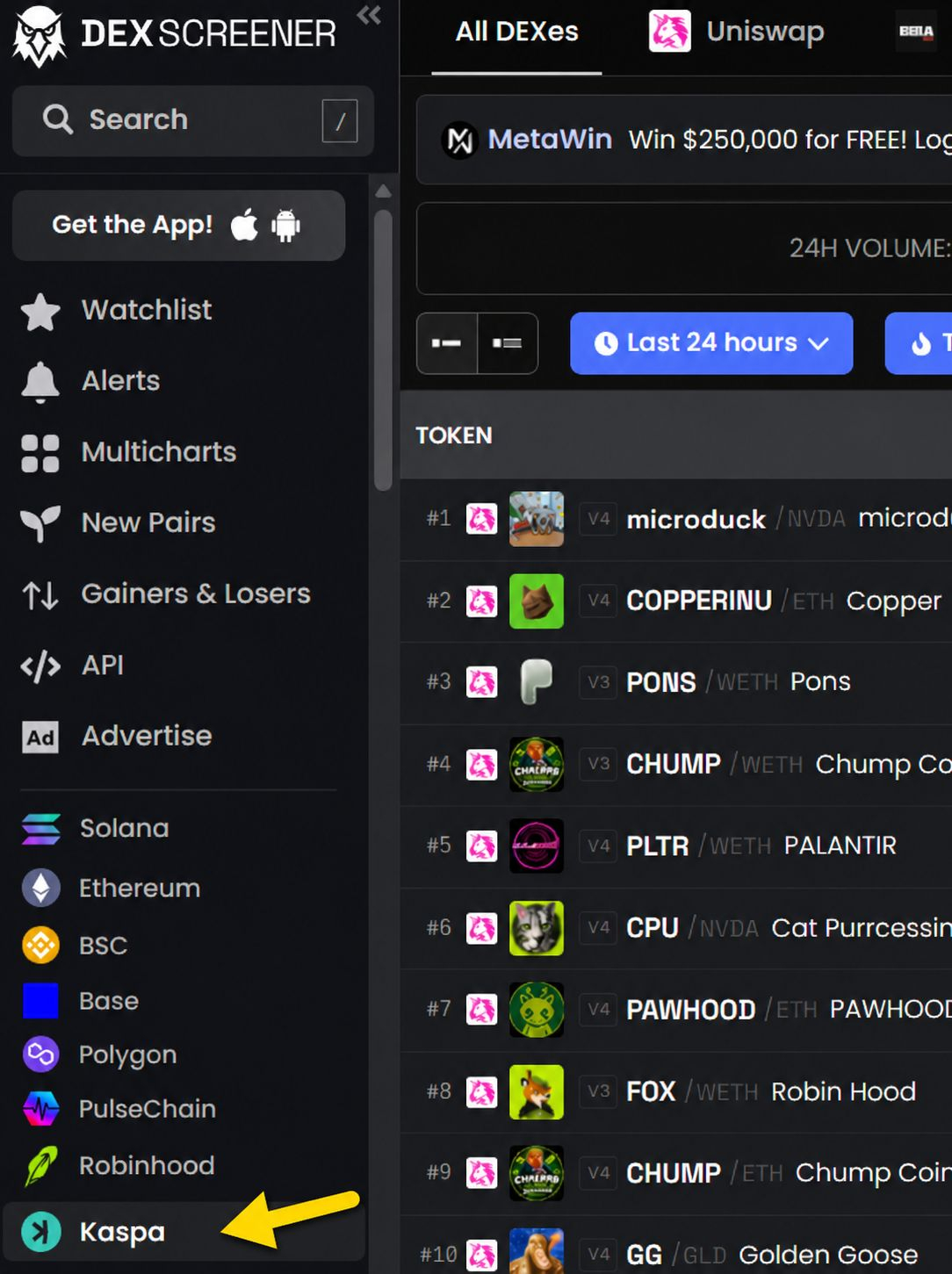Image resolution: width=952 pixels, height=1274 pixels.
Task: Go to New Pairs page
Action: 148,523
